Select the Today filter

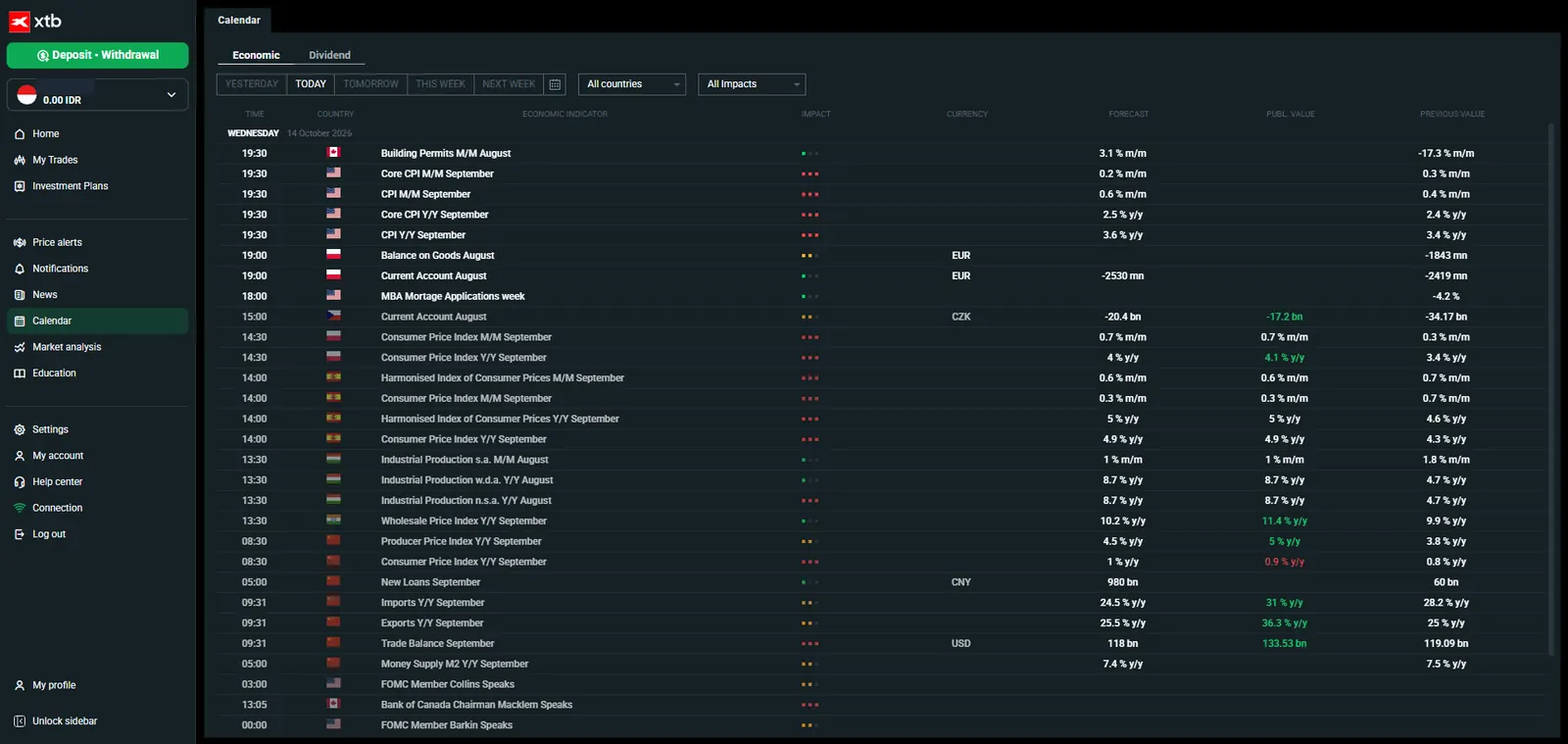(311, 84)
